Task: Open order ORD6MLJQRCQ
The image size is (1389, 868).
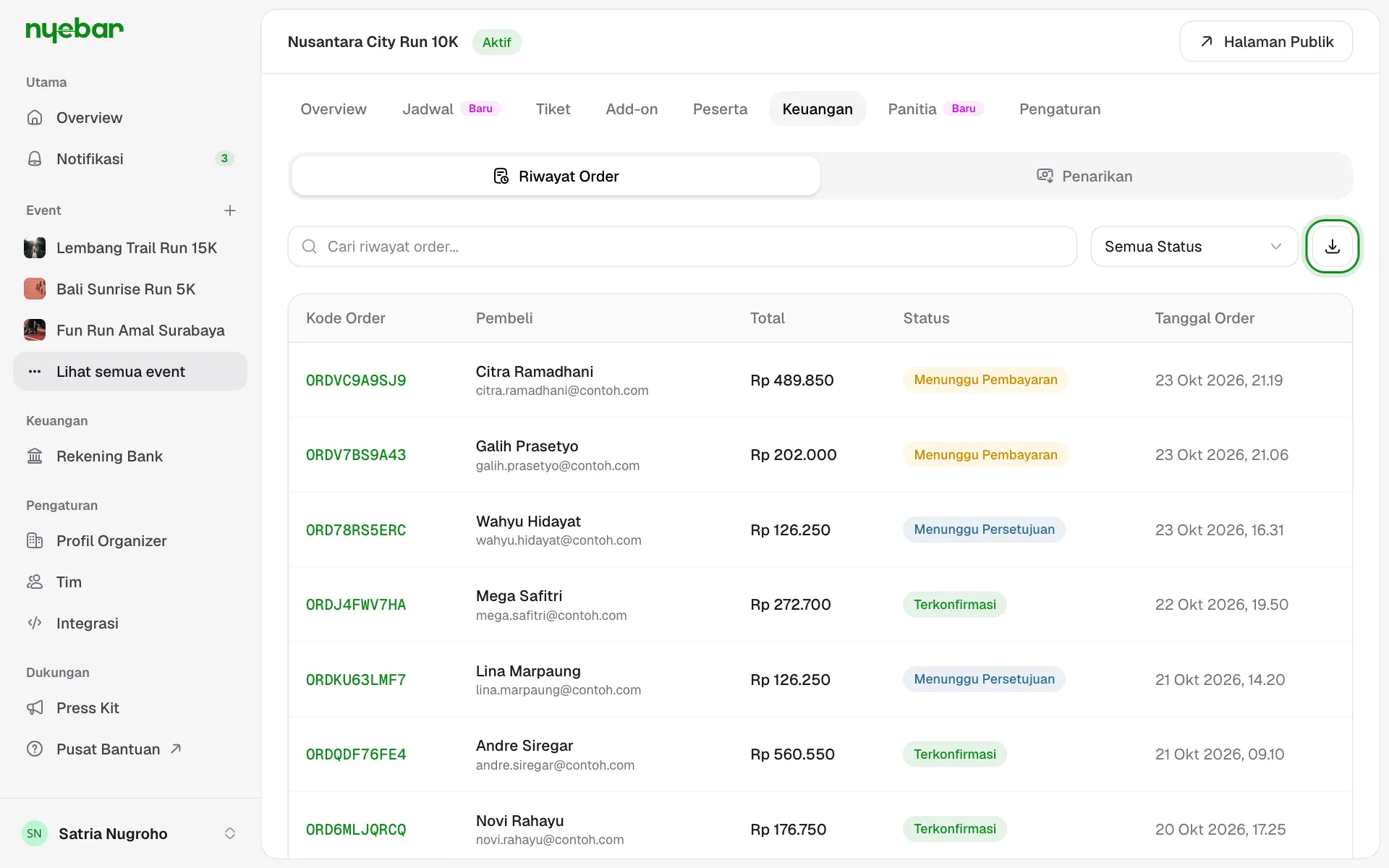Action: 356,830
